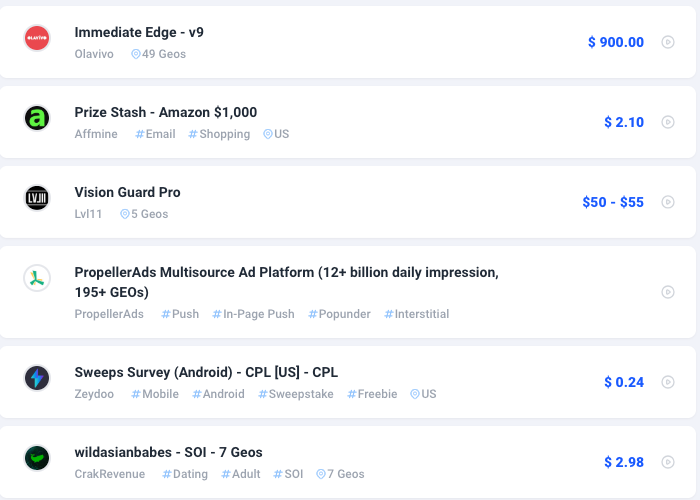700x500 pixels.
Task: Expand the Sweeps Survey offer arrow
Action: click(668, 382)
